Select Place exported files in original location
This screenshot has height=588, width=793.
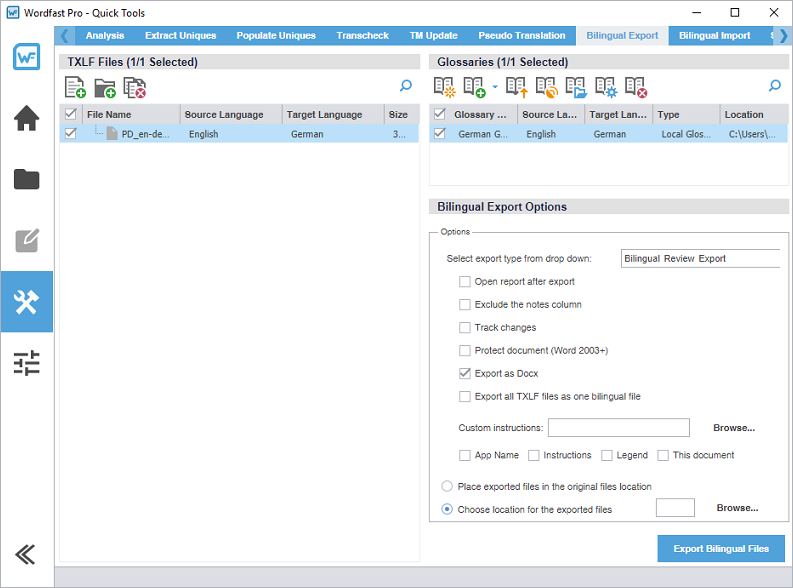(x=447, y=487)
